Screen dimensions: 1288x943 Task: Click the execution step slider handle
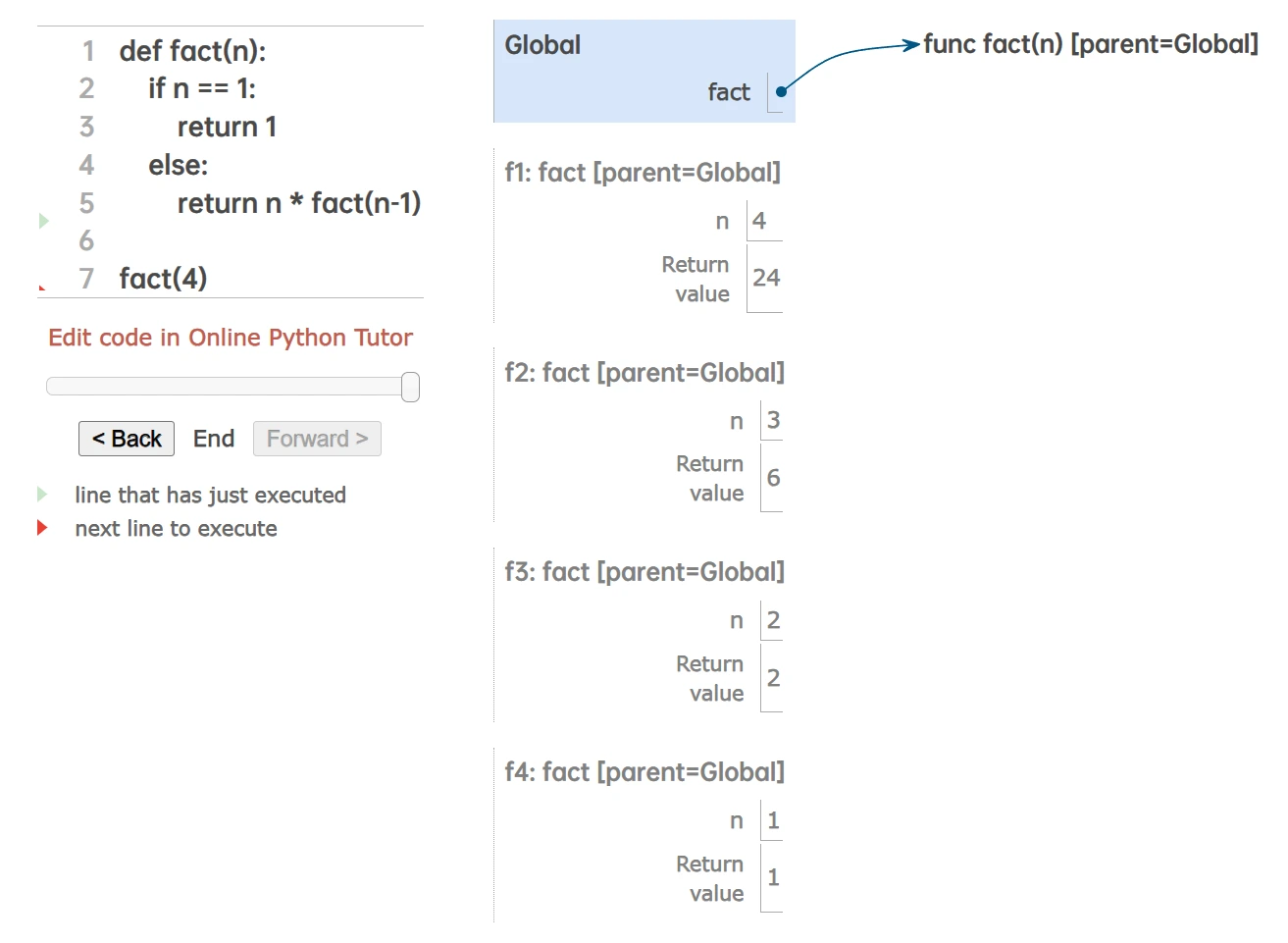click(x=411, y=387)
